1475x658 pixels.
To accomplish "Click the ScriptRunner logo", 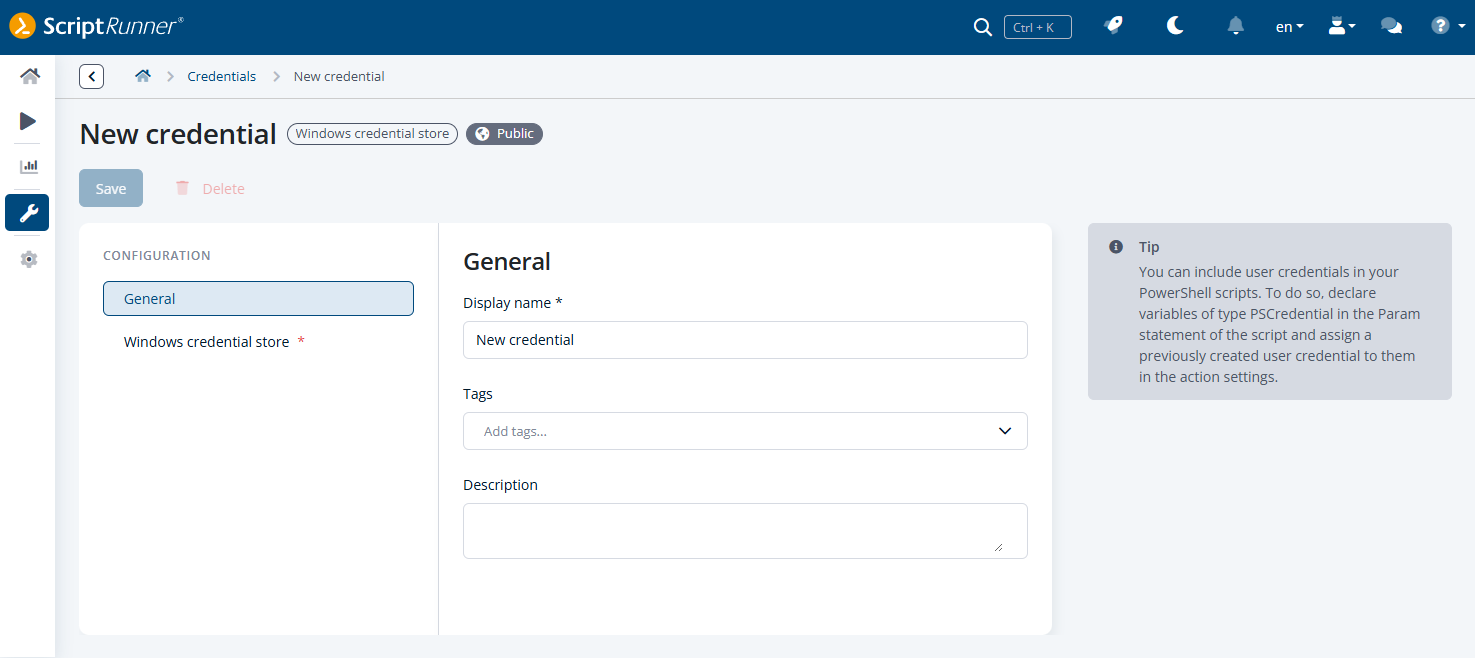I will [x=96, y=26].
